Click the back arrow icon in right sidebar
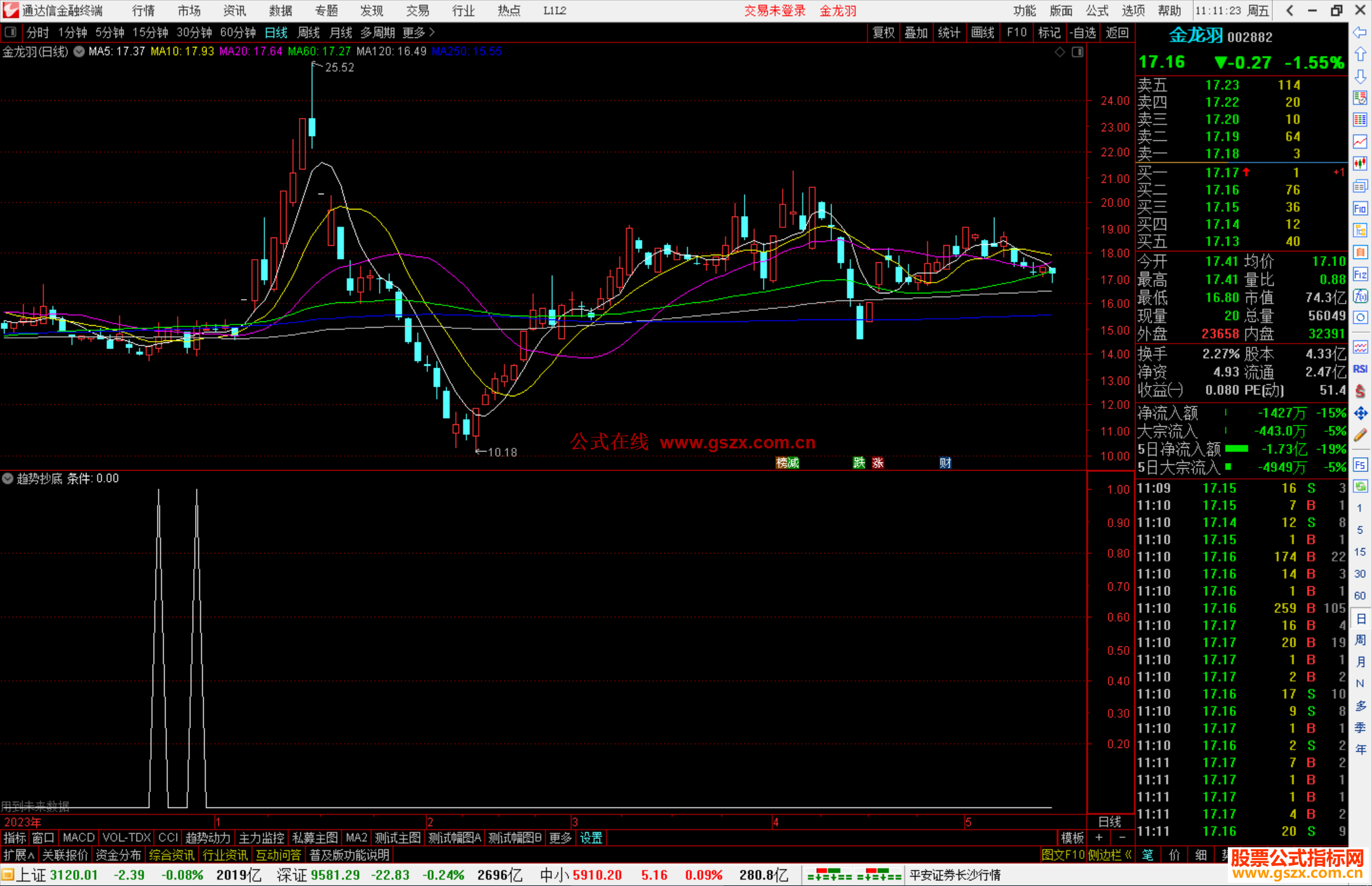 click(x=1360, y=32)
